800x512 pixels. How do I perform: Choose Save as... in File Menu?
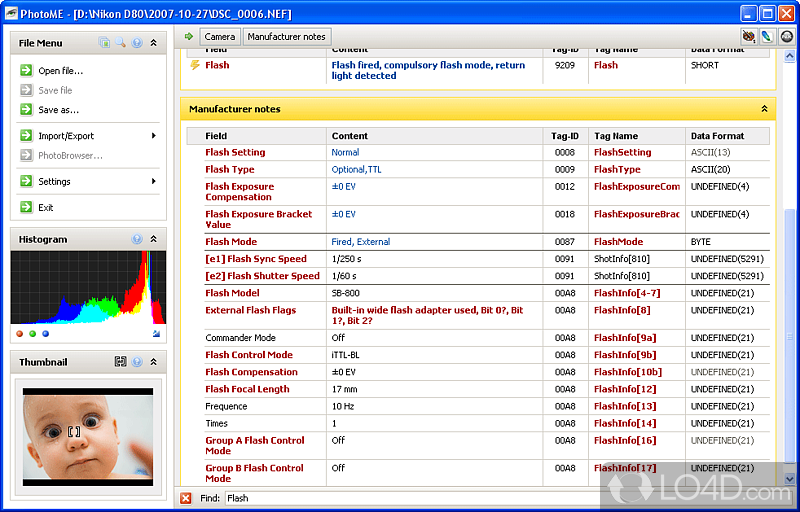59,110
